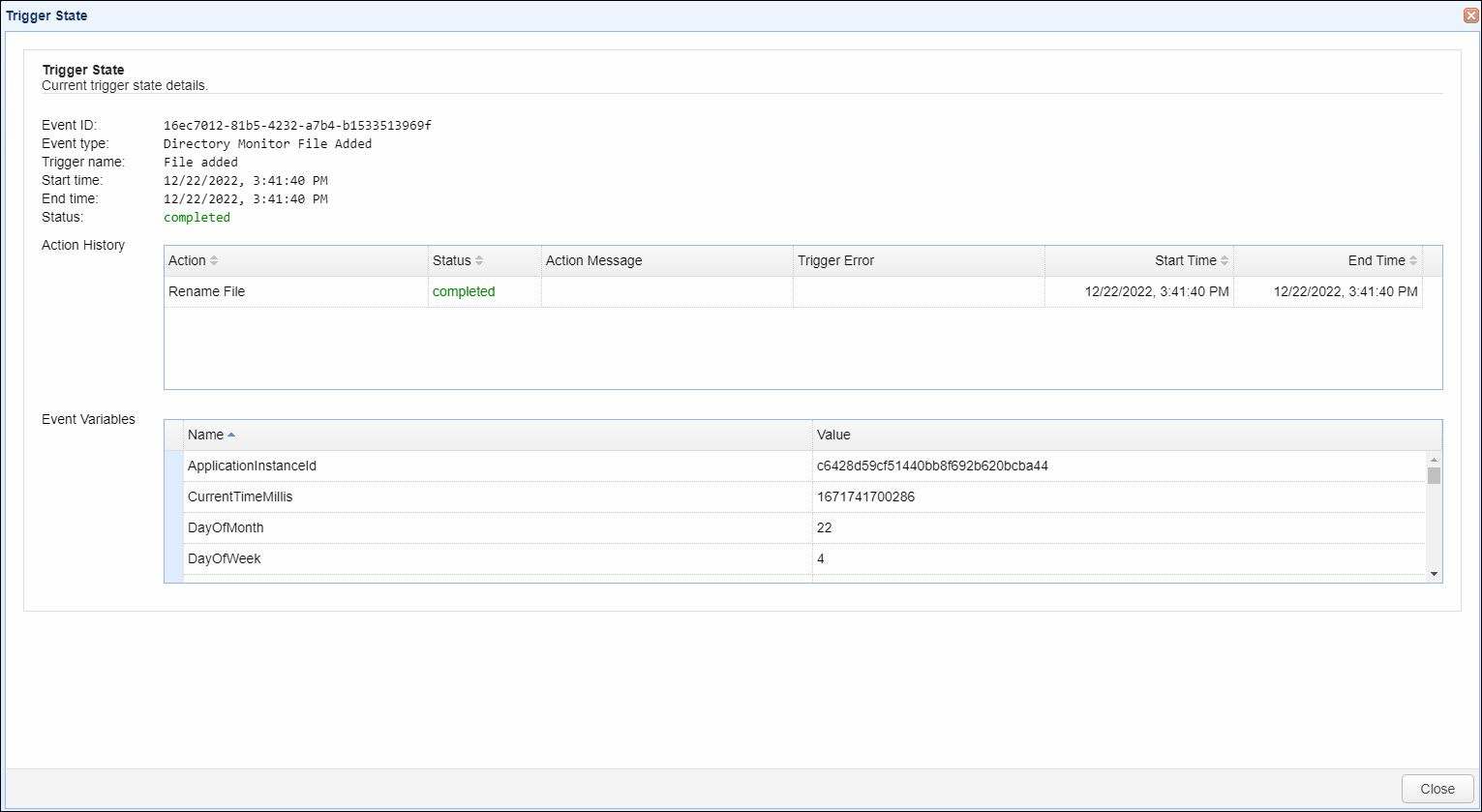Select the DayOfMonth variable name
The height and width of the screenshot is (812, 1482).
pos(226,527)
